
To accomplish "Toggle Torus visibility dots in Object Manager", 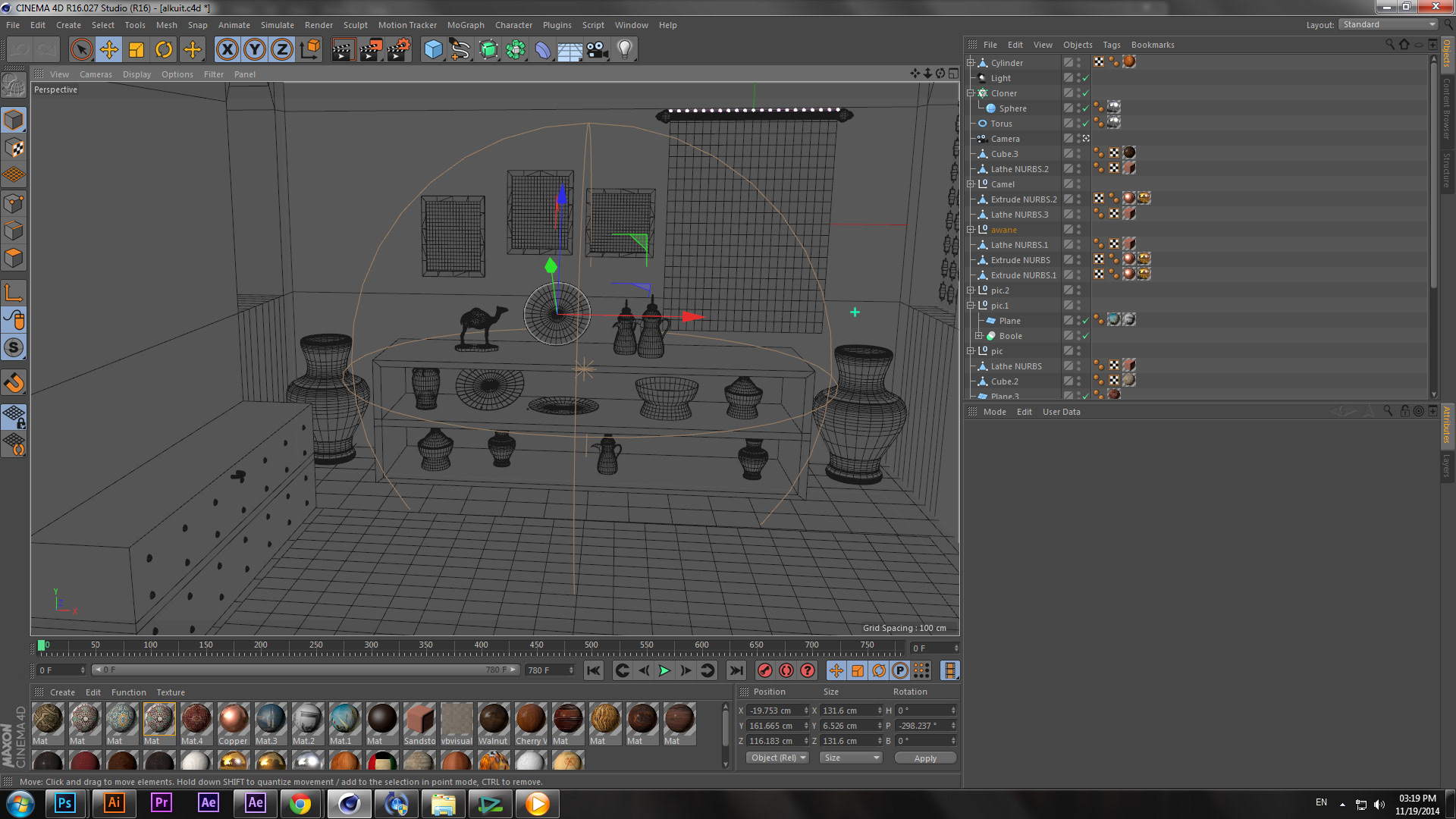I will [x=1078, y=124].
